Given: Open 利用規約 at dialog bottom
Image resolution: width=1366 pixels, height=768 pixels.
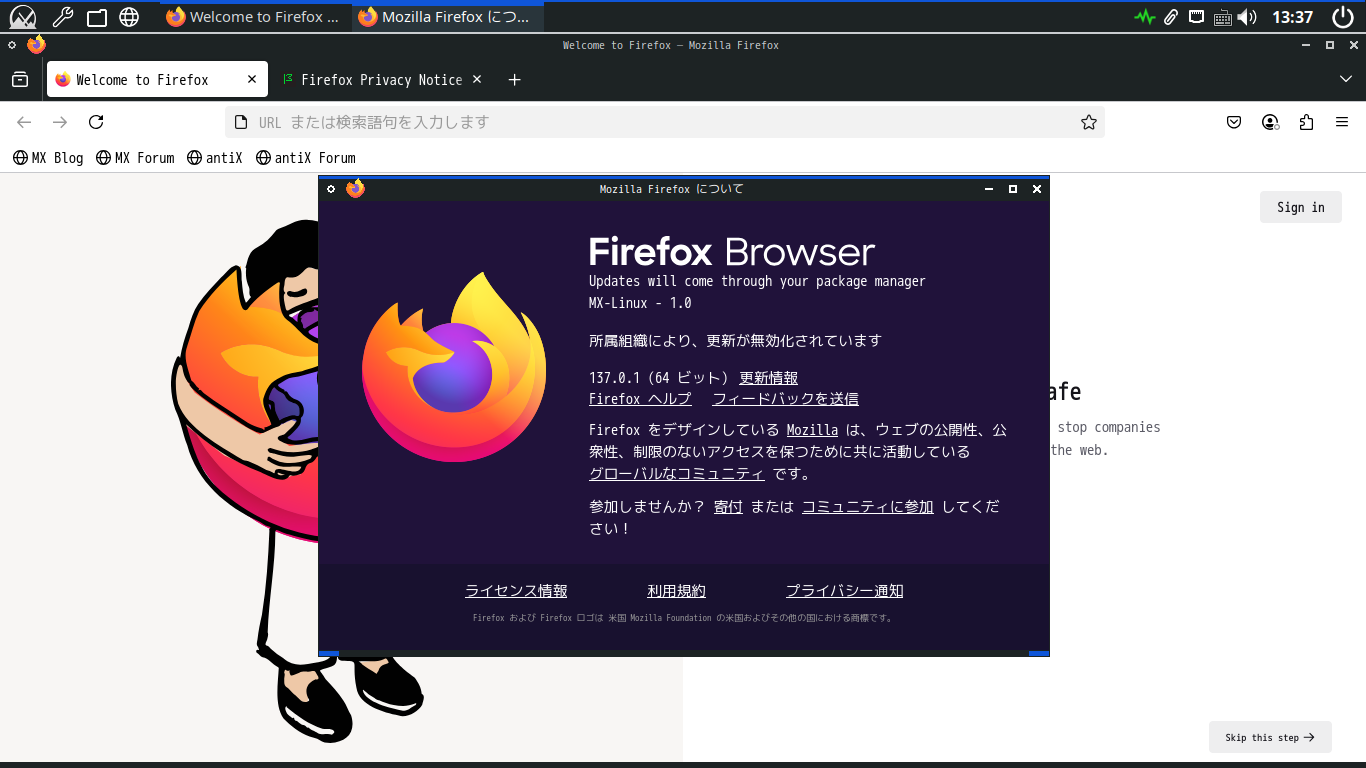Looking at the screenshot, I should click(676, 591).
